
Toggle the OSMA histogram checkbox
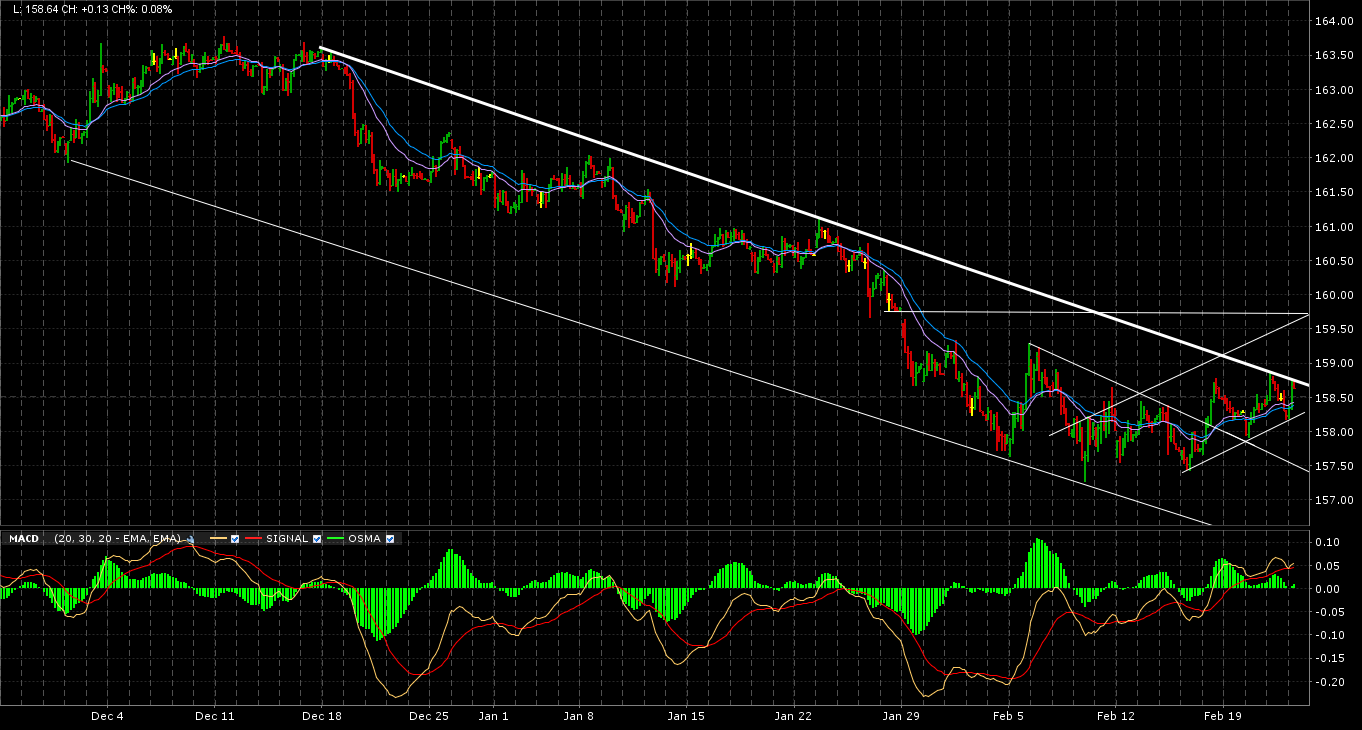390,539
